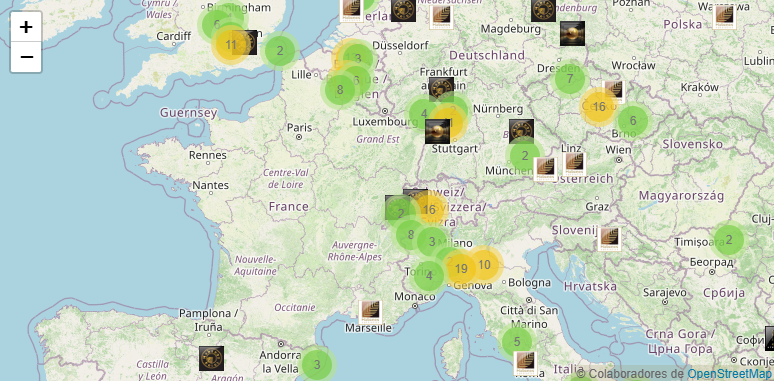Click the staircase marker above Marseille
Screen dimensions: 774x381
click(370, 312)
